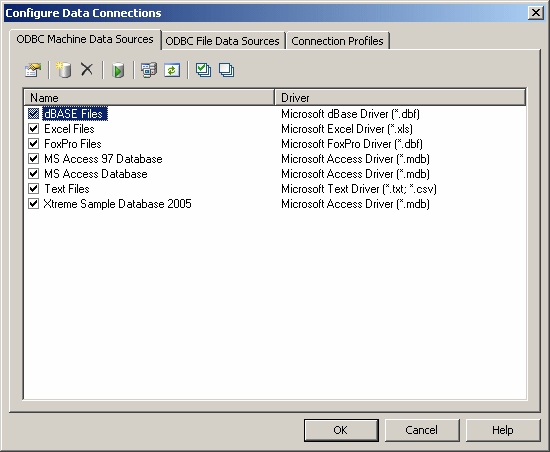Click Microsoft Text Driver (*.txt; *.csv) cell

point(359,189)
